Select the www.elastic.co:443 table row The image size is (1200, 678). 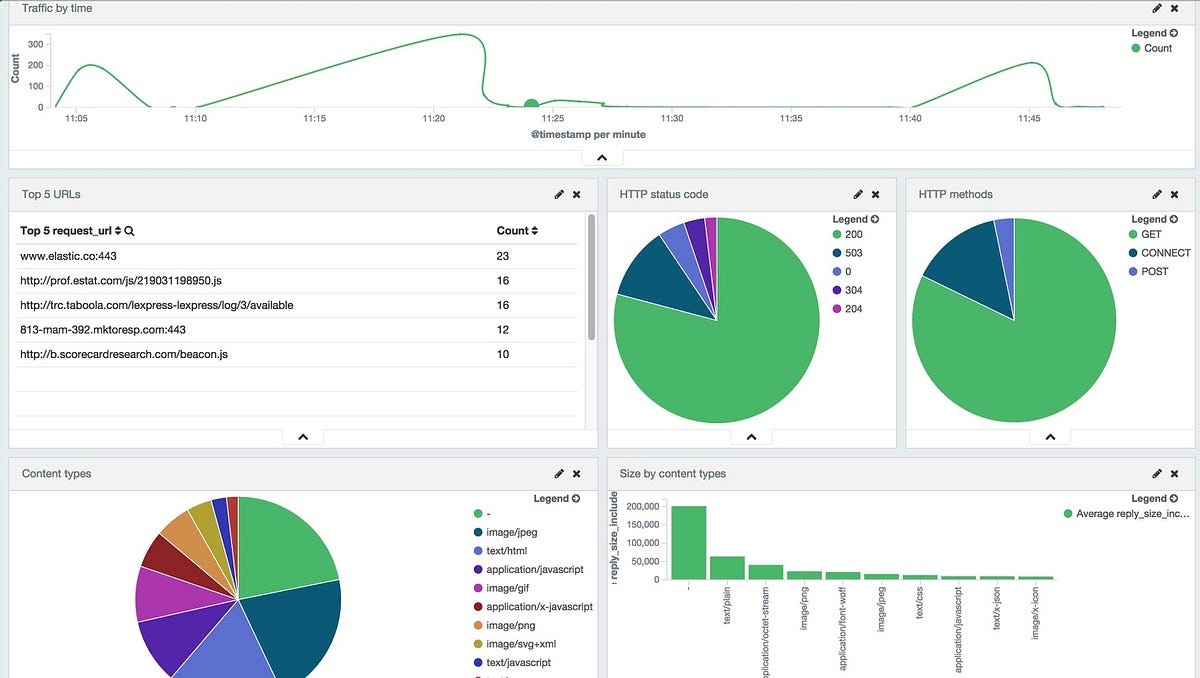pyautogui.click(x=298, y=256)
